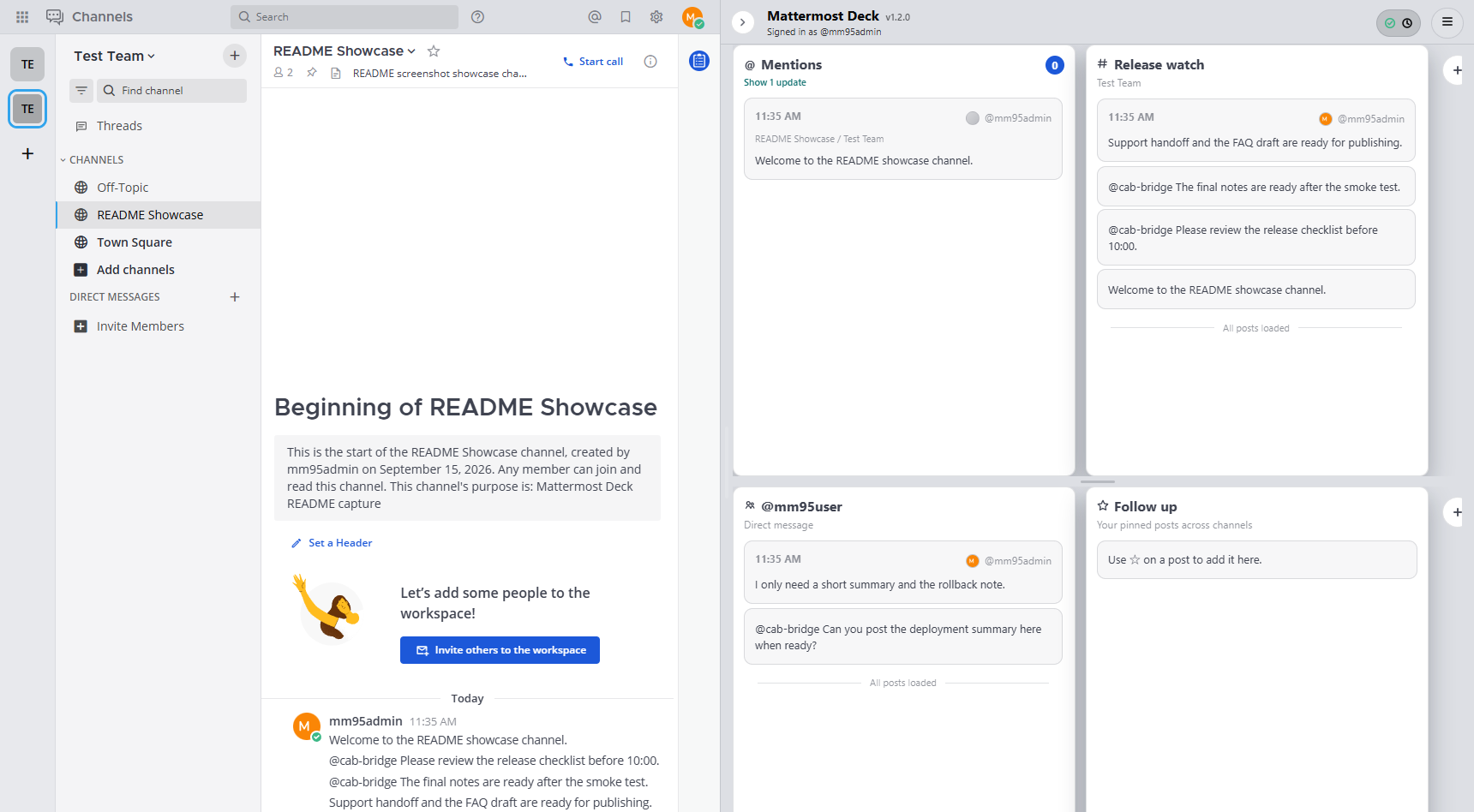Open Threads in the sidebar
The width and height of the screenshot is (1474, 812).
159,126
